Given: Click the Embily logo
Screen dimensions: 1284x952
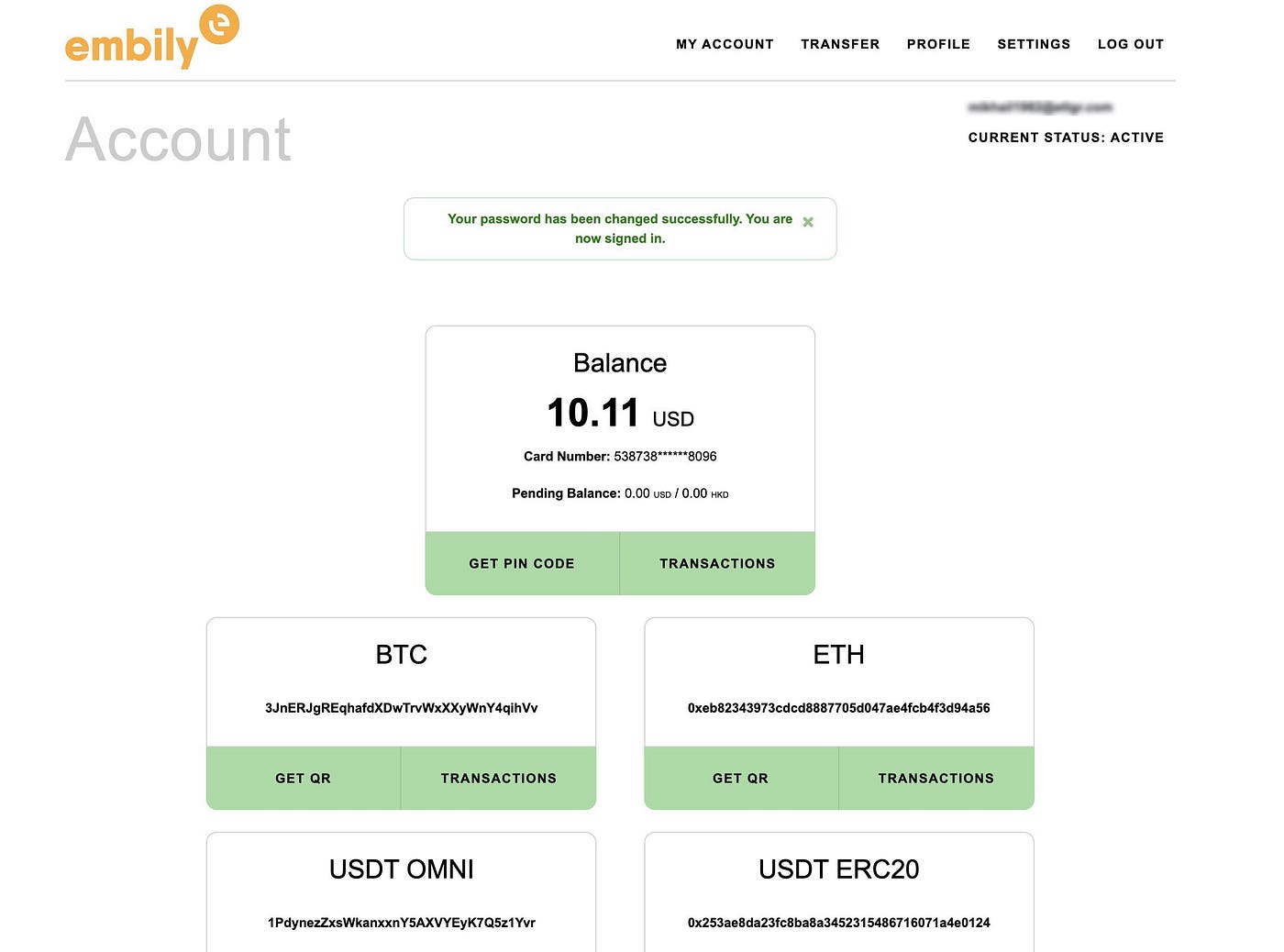Looking at the screenshot, I should coord(151,37).
